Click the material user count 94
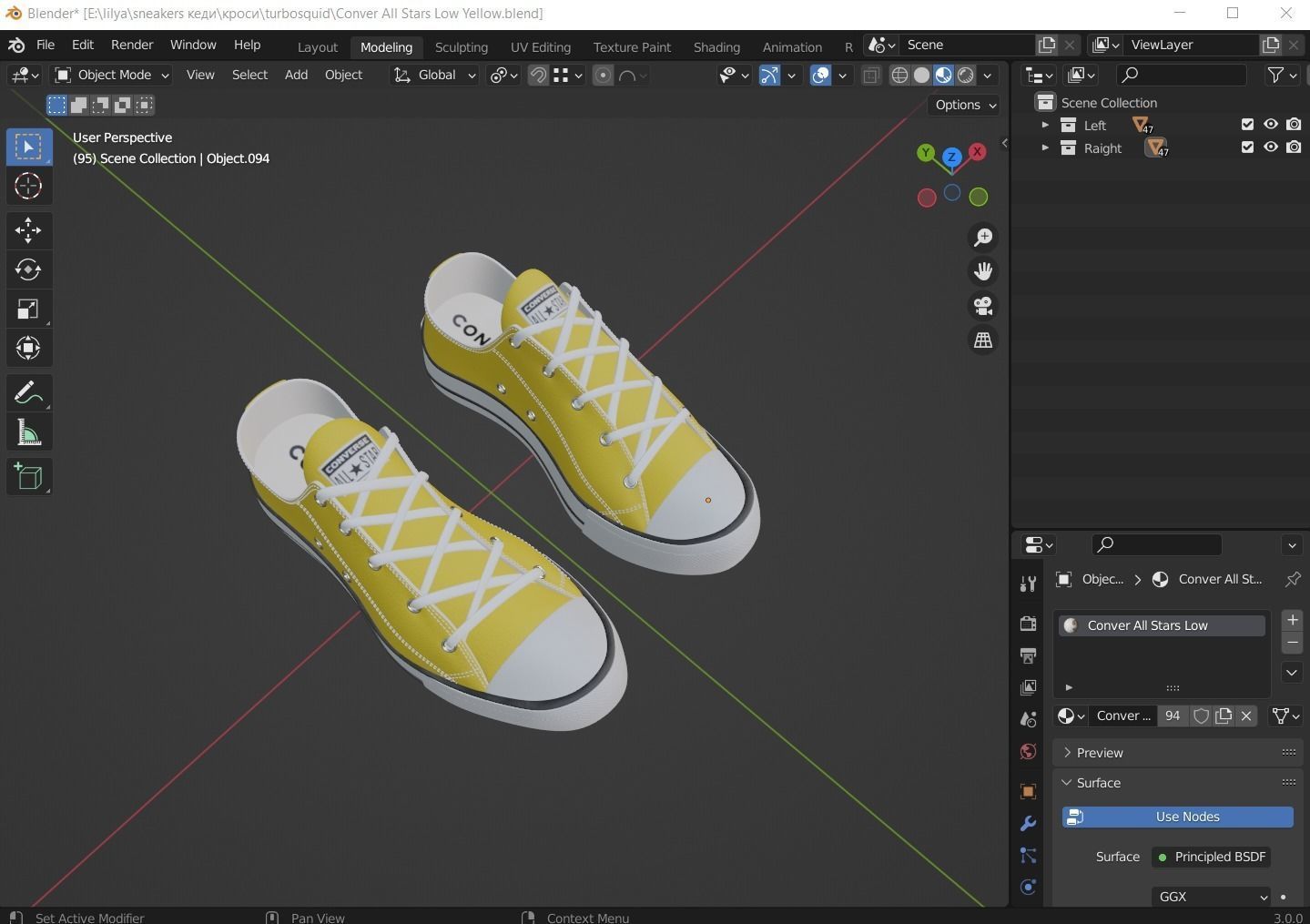Screen dimensions: 1310x924 point(1173,716)
